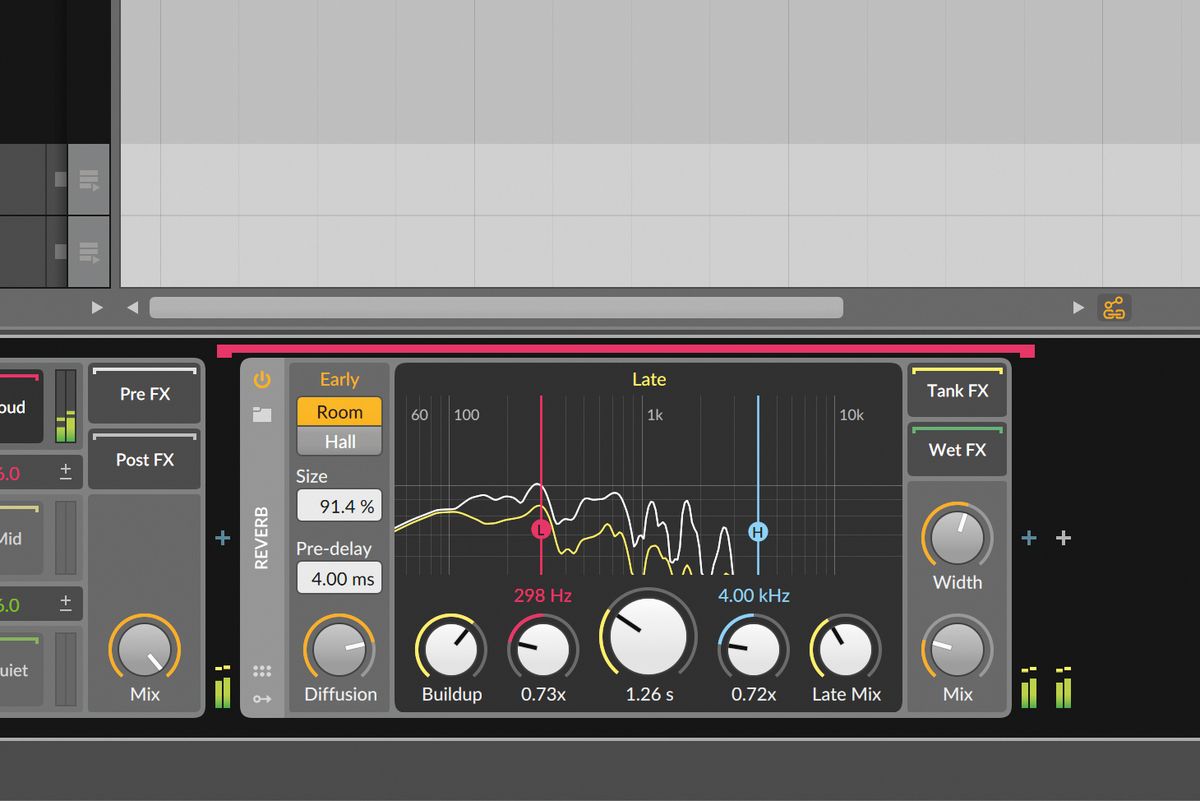The height and width of the screenshot is (801, 1200).
Task: Open the Post FX chain
Action: (x=144, y=460)
